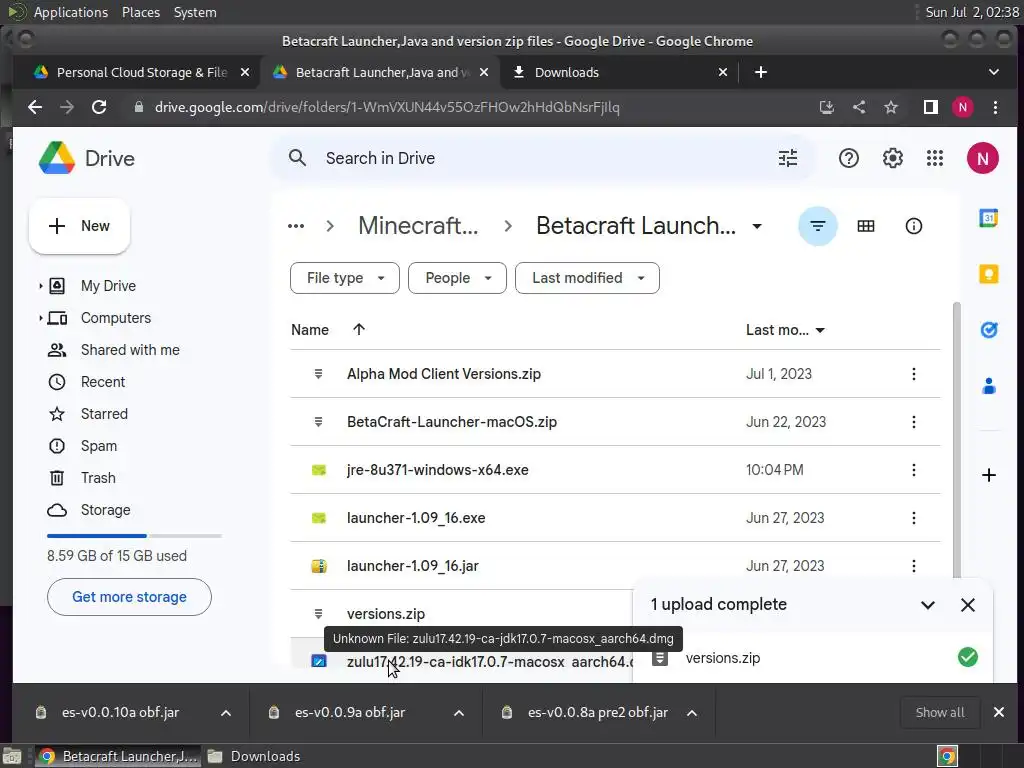Viewport: 1024px width, 768px height.
Task: Go back in Chrome
Action: pos(35,107)
